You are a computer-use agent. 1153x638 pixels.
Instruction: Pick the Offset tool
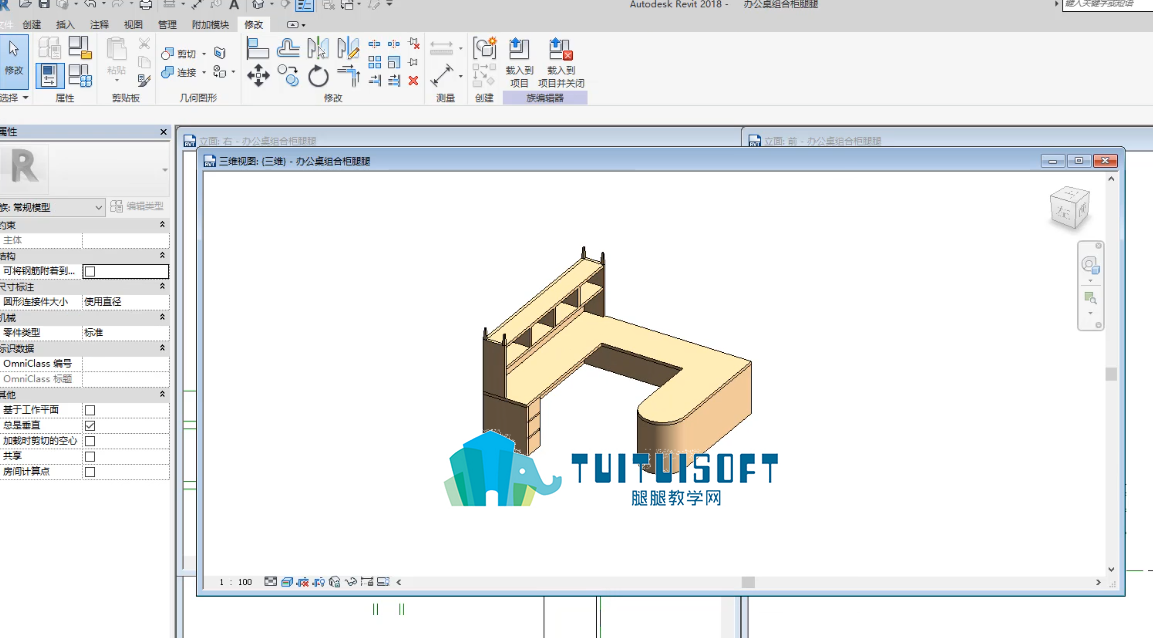click(288, 49)
